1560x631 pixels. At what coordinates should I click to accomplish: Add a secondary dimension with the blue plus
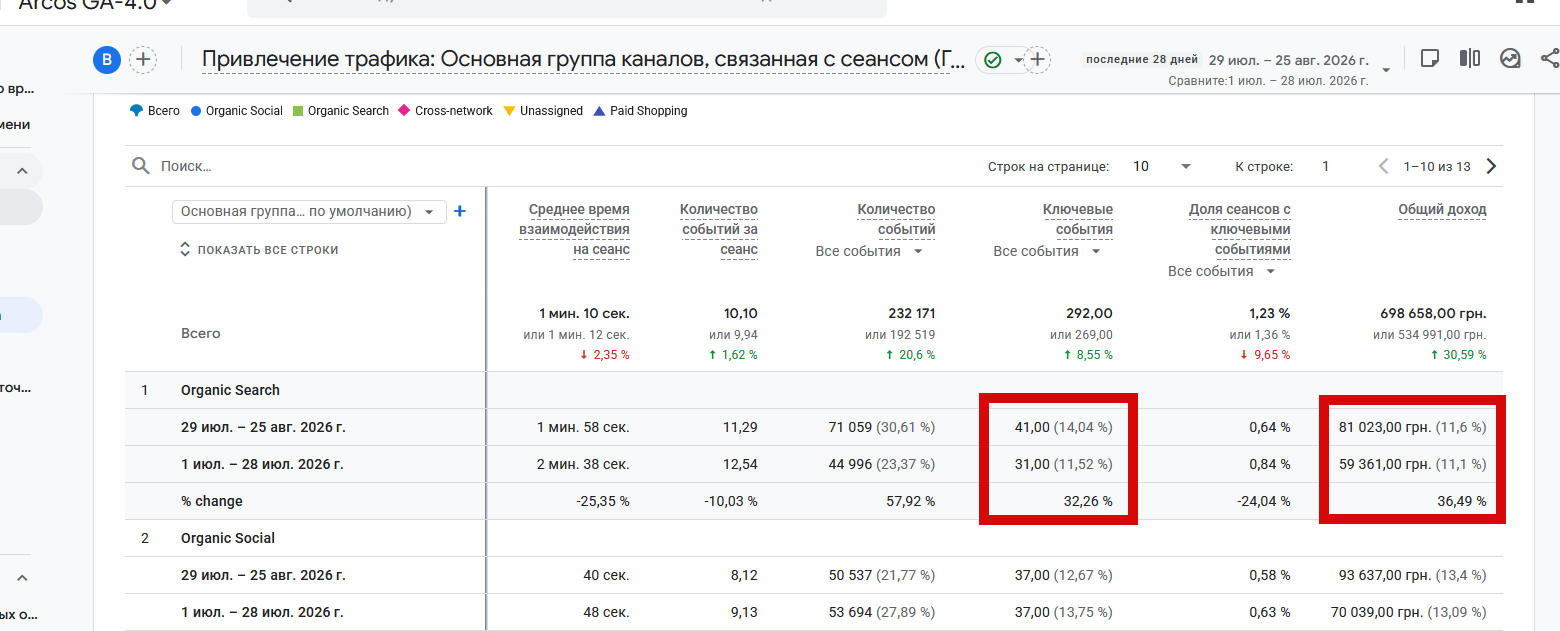460,211
